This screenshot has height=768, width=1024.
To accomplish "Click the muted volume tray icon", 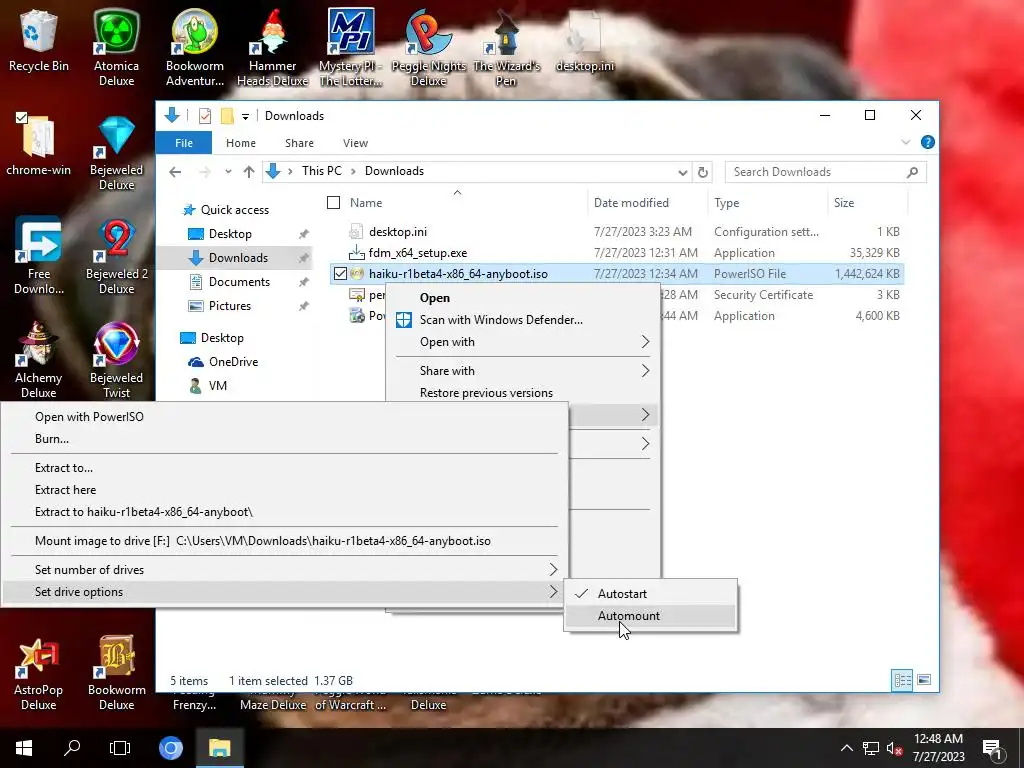I will pos(894,748).
